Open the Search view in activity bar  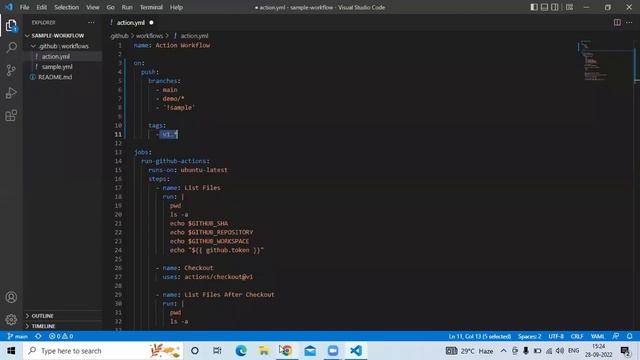tap(11, 47)
